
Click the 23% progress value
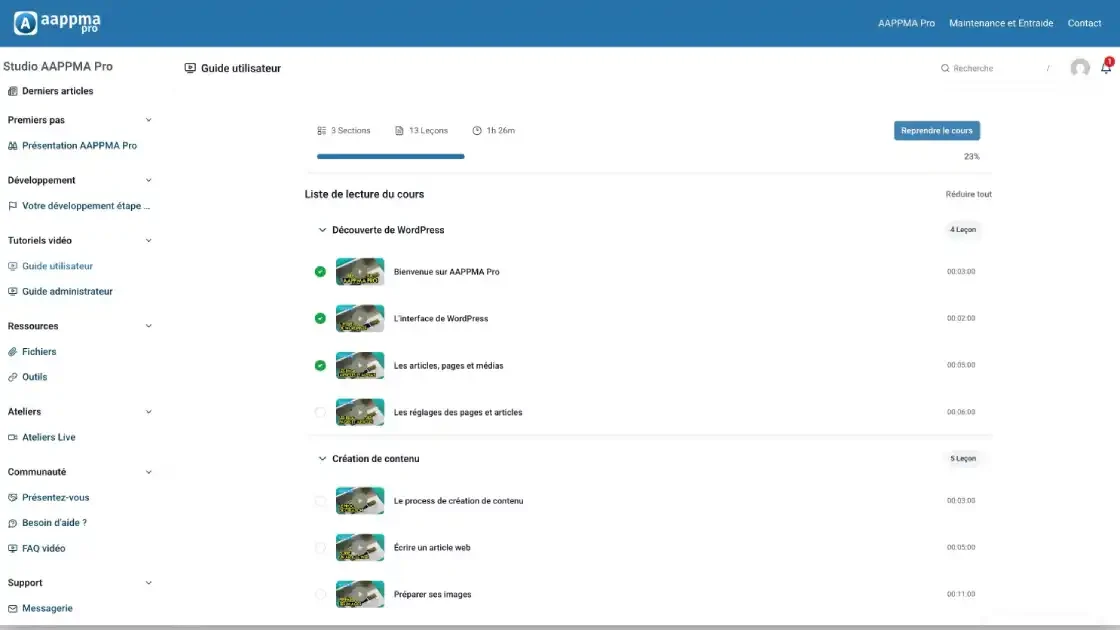click(971, 156)
